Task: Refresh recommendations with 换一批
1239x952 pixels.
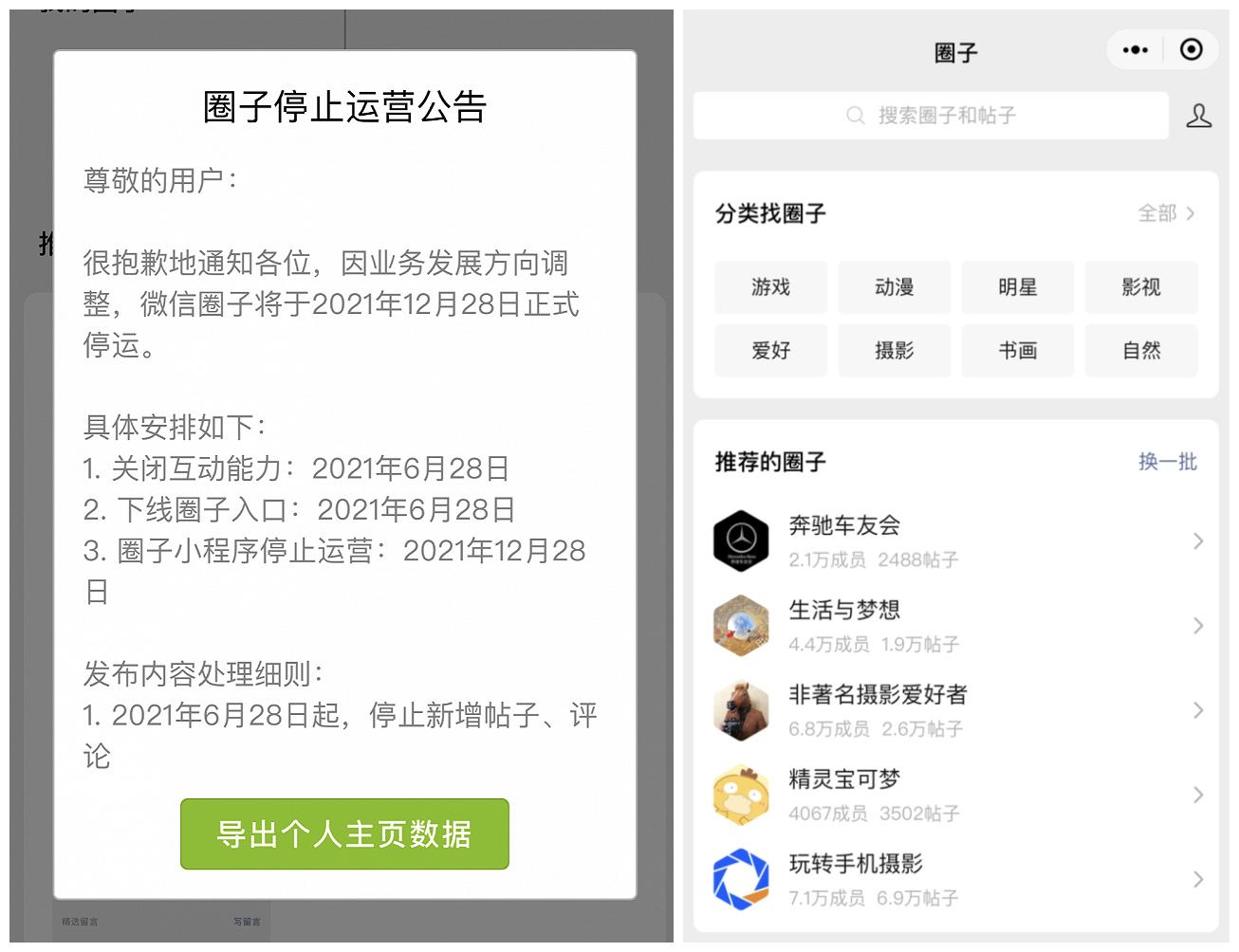Action: (x=1168, y=462)
